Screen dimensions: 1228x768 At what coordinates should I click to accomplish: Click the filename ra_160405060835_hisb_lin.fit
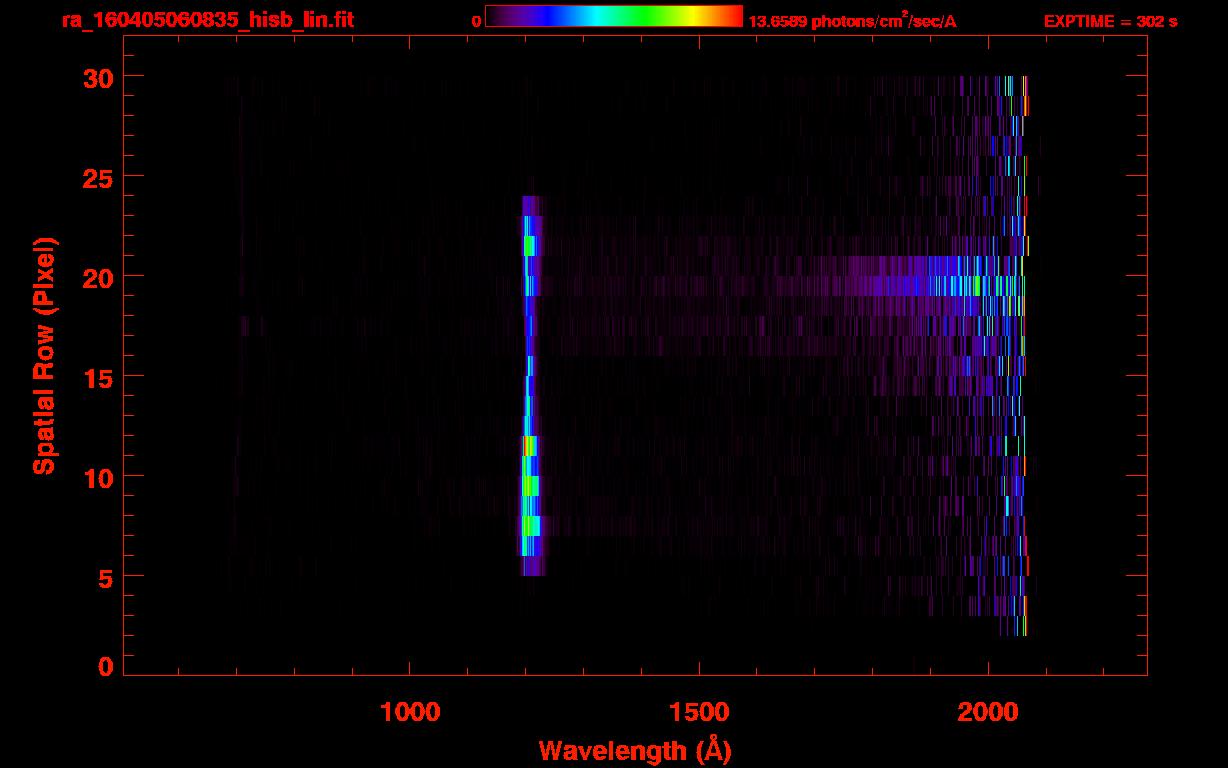point(207,20)
